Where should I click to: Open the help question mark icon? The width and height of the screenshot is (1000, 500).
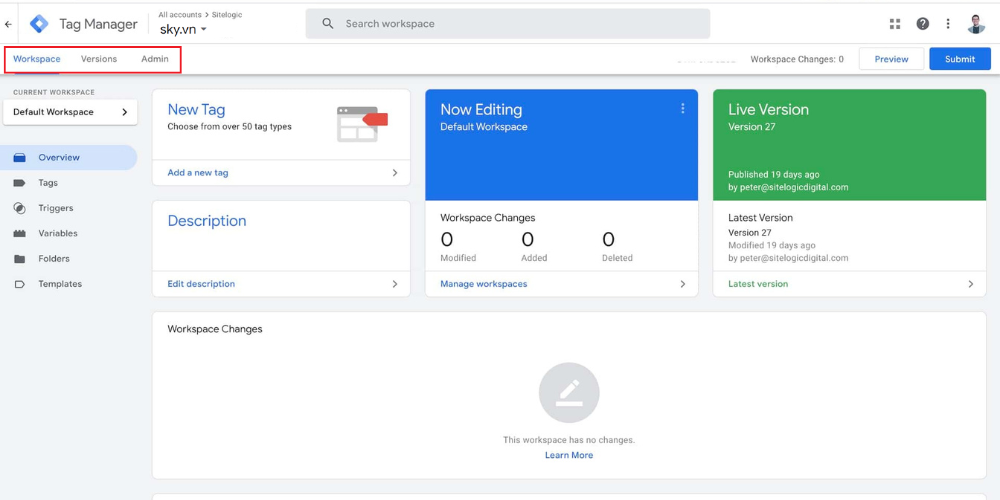(x=922, y=24)
